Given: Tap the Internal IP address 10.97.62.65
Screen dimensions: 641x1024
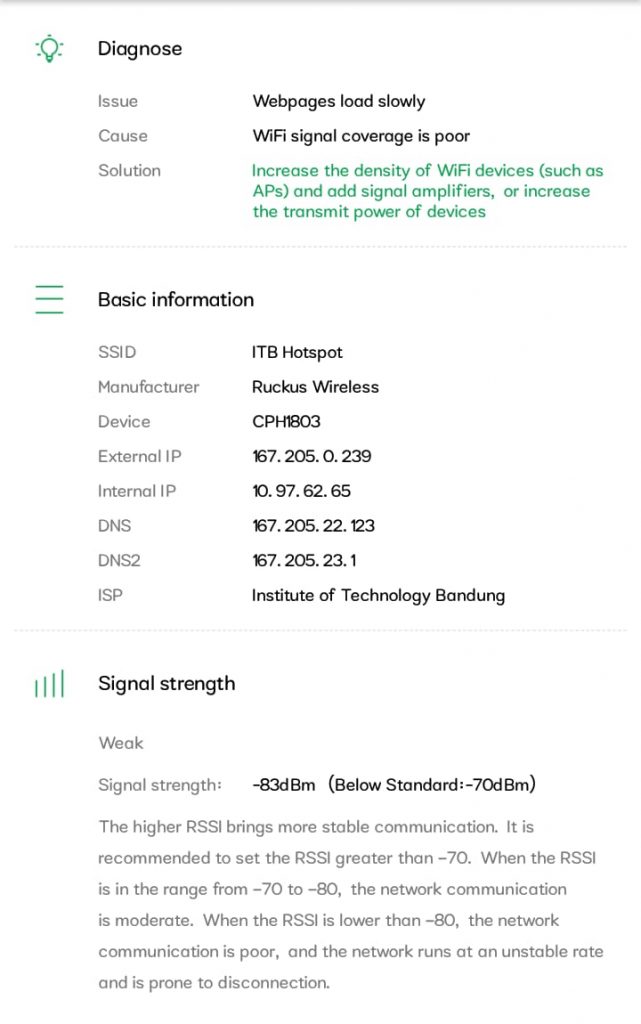Looking at the screenshot, I should click(302, 491).
